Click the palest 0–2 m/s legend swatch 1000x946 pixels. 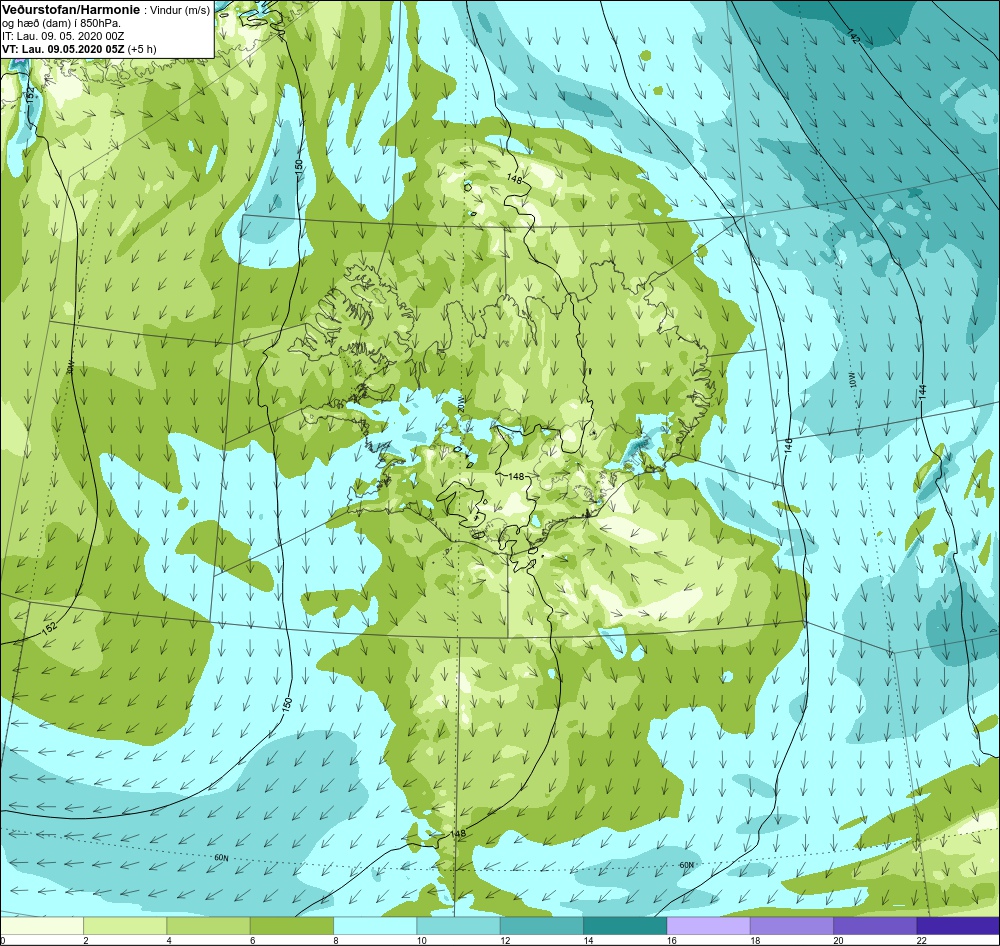[41, 925]
